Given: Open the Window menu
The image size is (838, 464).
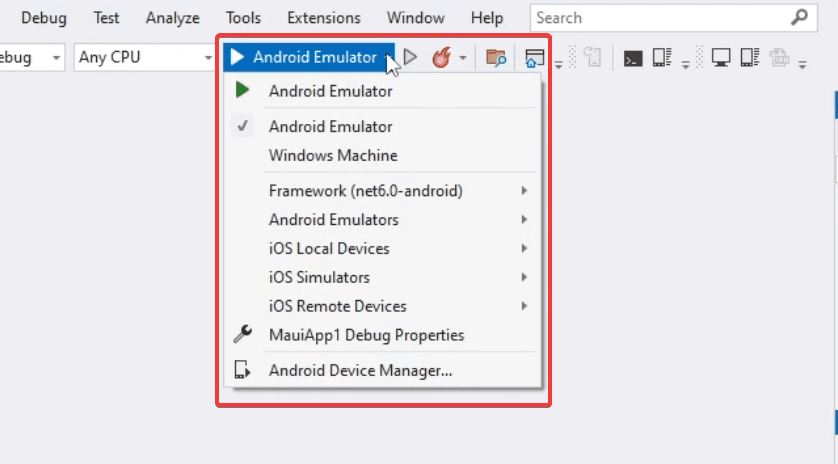Looking at the screenshot, I should click(416, 18).
